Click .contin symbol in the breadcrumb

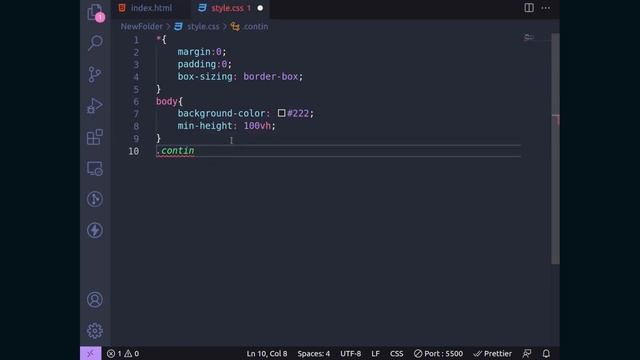pyautogui.click(x=256, y=27)
